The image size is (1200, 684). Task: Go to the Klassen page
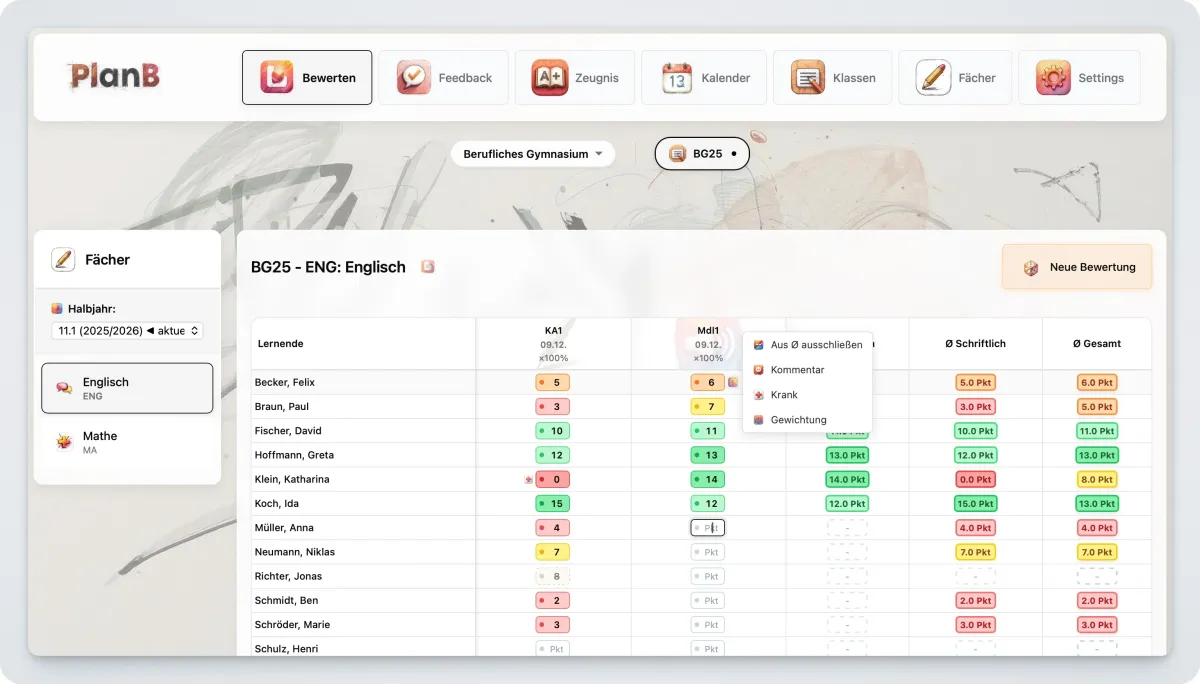pyautogui.click(x=833, y=78)
